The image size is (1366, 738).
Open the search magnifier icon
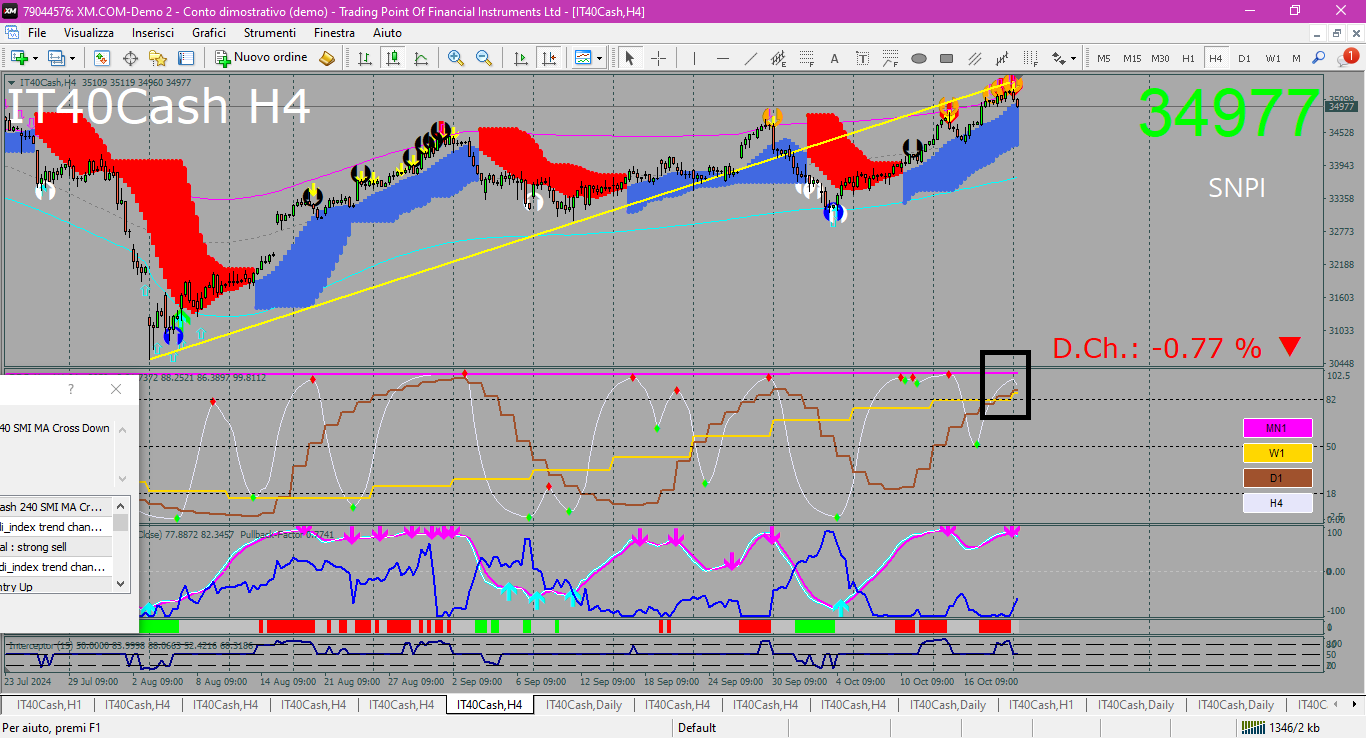pos(1319,58)
